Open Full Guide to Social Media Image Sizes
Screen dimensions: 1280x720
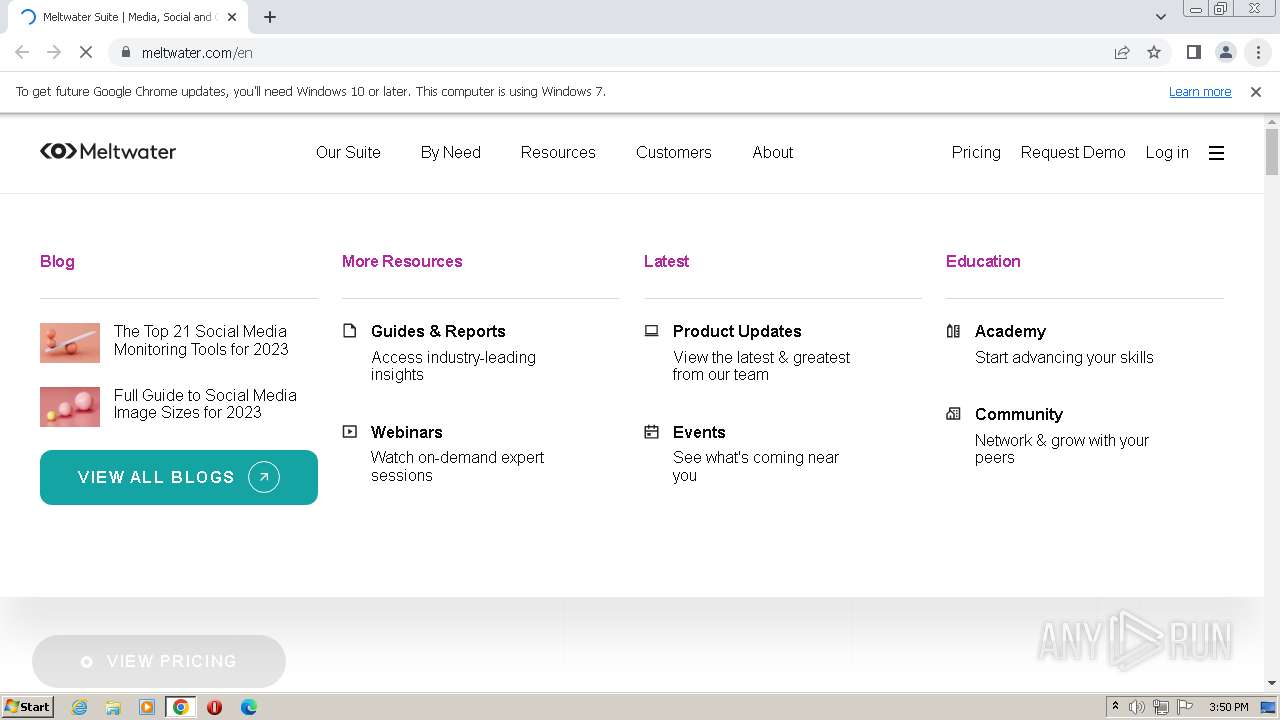click(205, 404)
